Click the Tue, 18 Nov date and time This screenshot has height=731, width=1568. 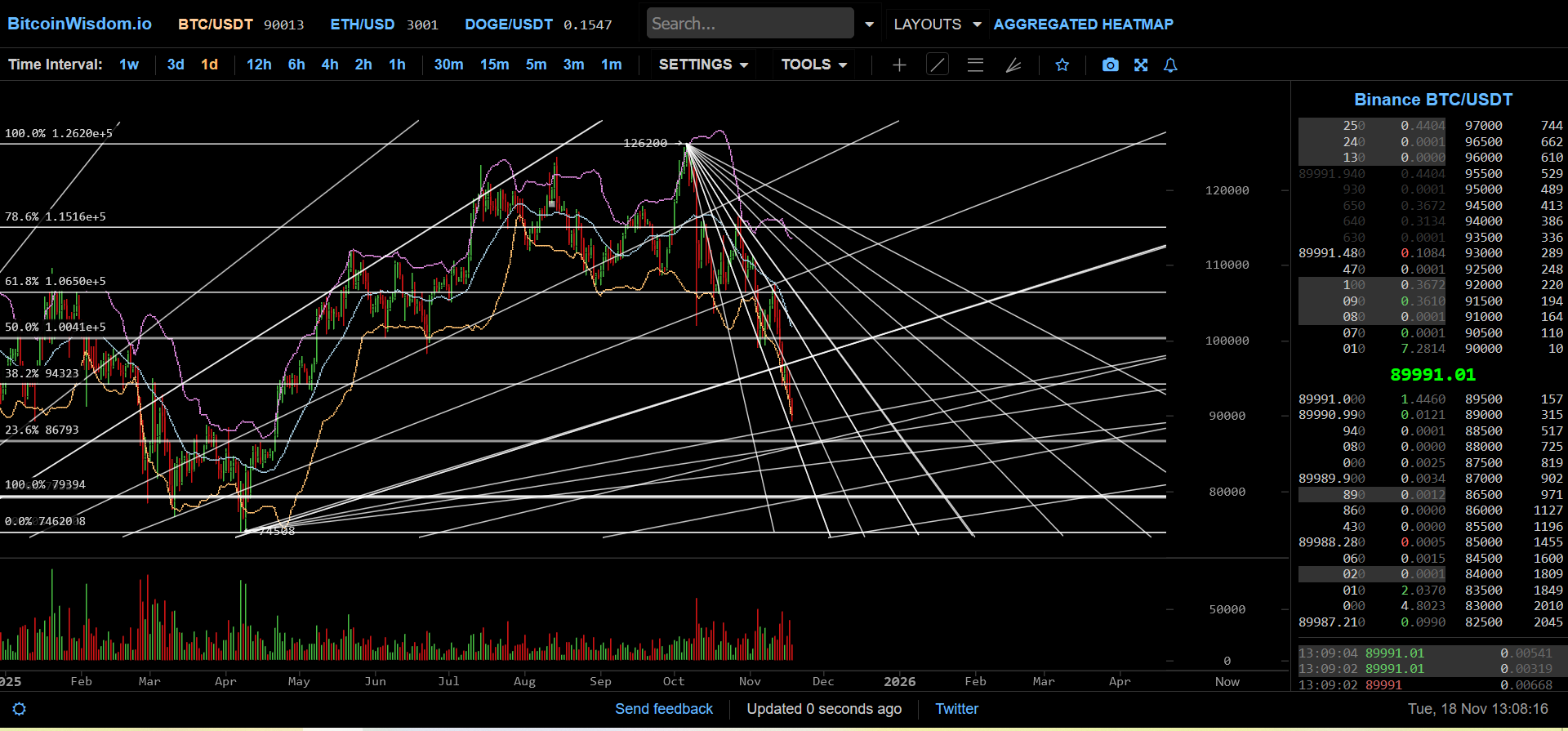1477,709
